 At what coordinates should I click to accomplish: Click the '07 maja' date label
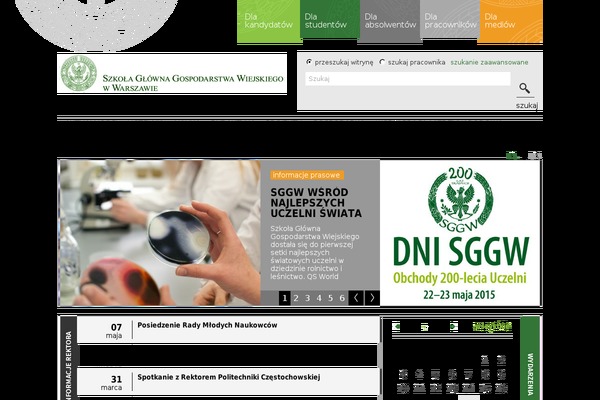click(115, 331)
